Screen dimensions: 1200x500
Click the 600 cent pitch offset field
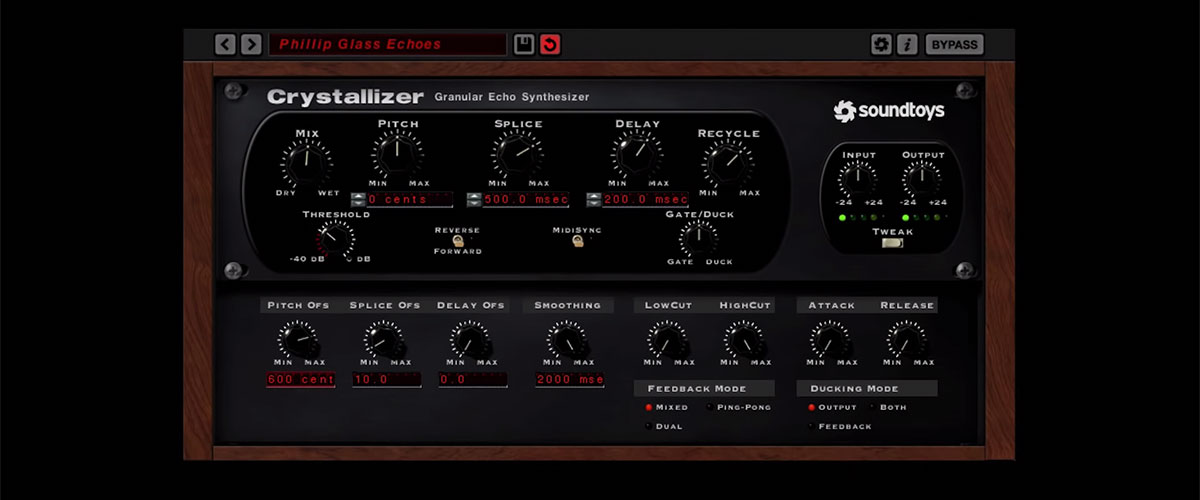pyautogui.click(x=301, y=380)
